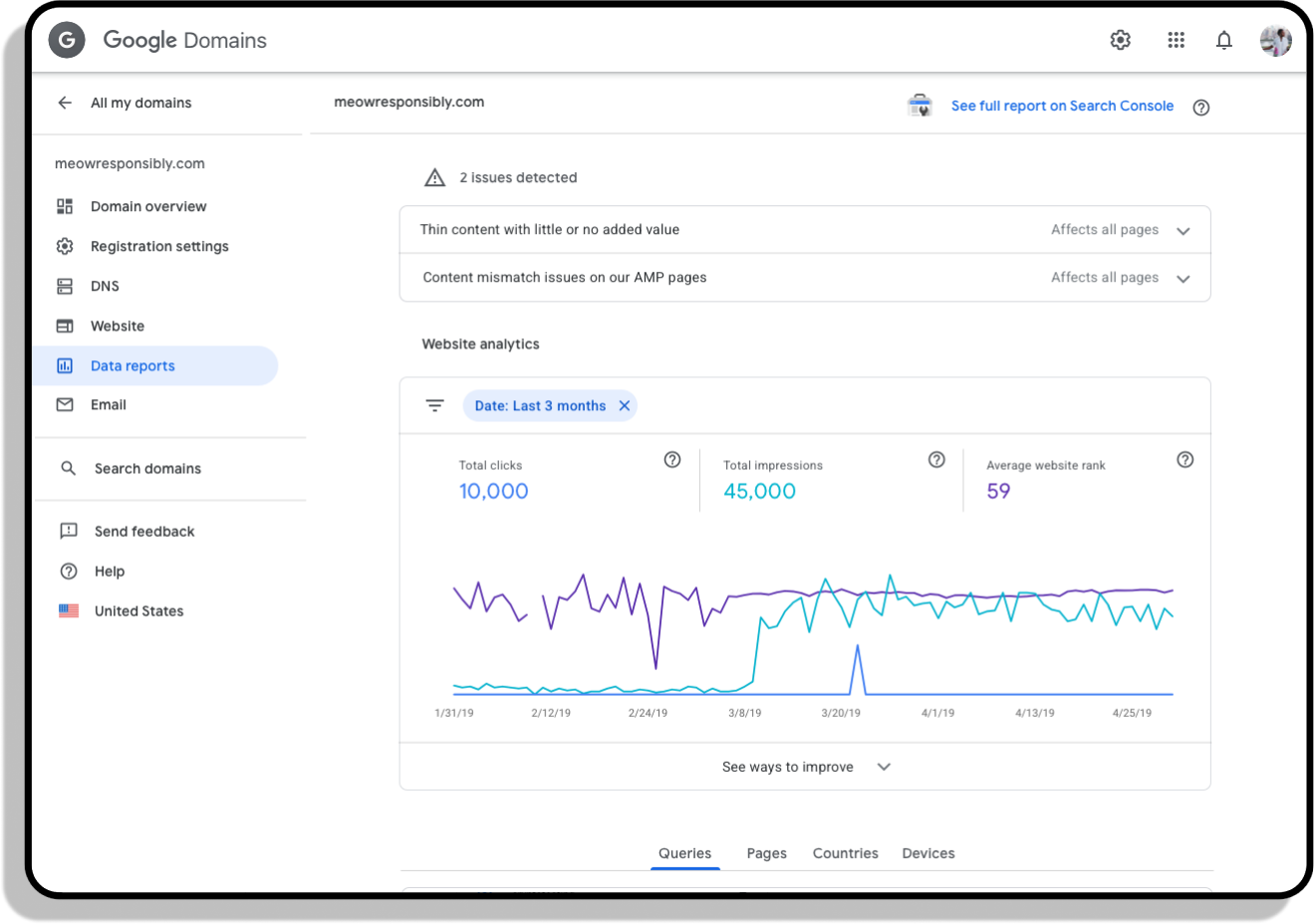
Task: Click the Search domains magnifier icon
Action: pyautogui.click(x=68, y=468)
